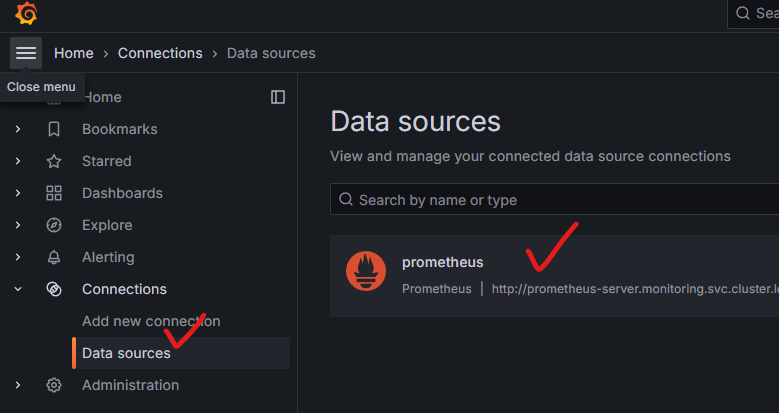The image size is (779, 413).
Task: Open Starred menu item
Action: [107, 161]
